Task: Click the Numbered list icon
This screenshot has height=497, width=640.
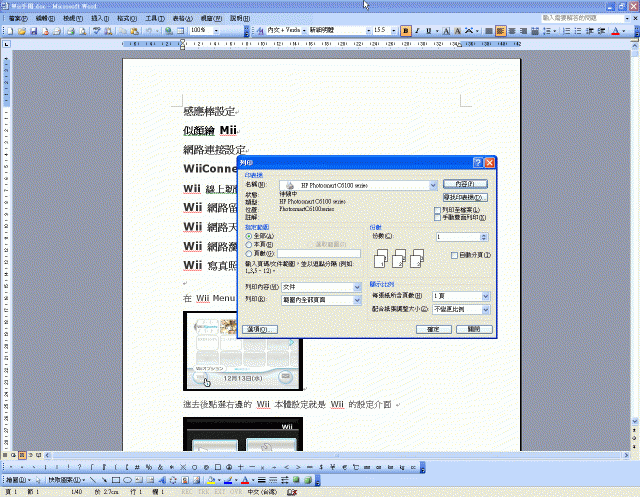Action: point(566,31)
